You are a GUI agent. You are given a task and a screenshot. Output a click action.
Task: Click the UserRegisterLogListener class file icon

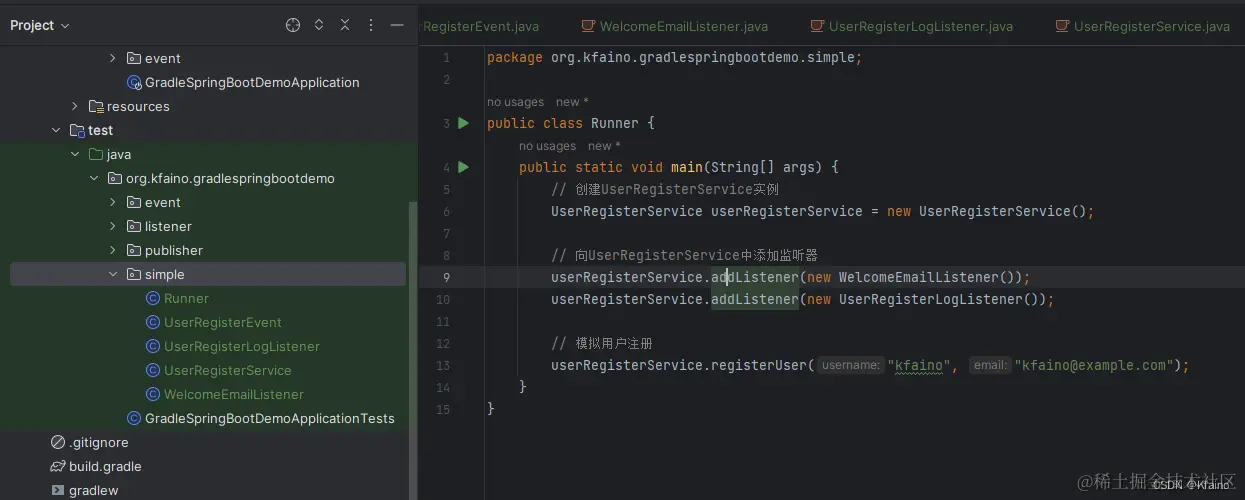point(153,347)
